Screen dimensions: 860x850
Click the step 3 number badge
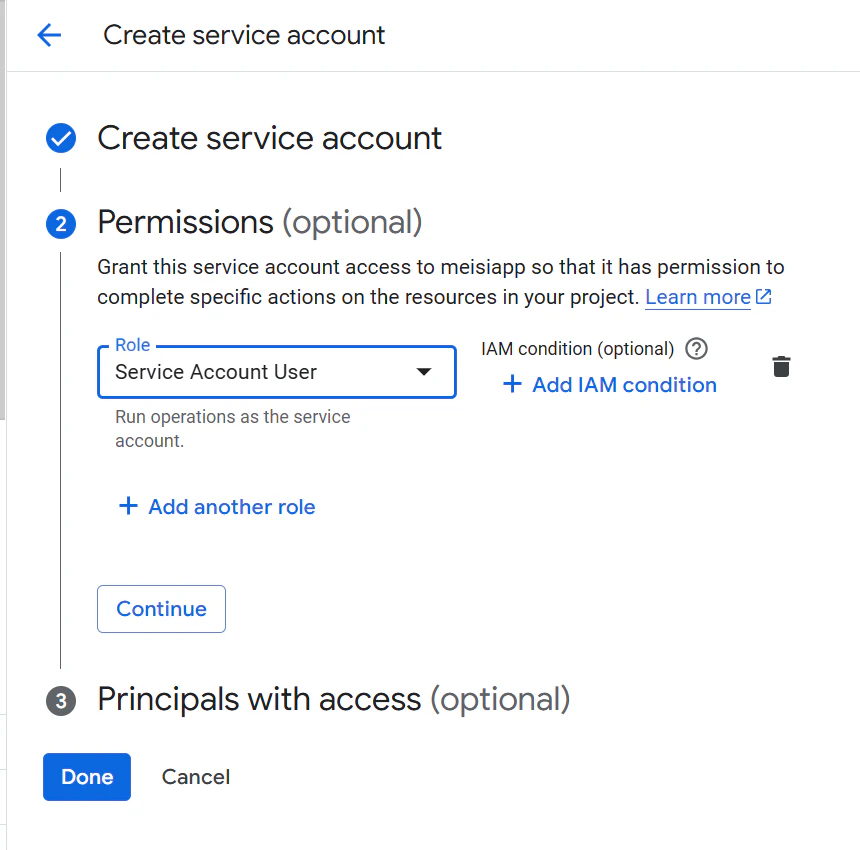tap(61, 700)
